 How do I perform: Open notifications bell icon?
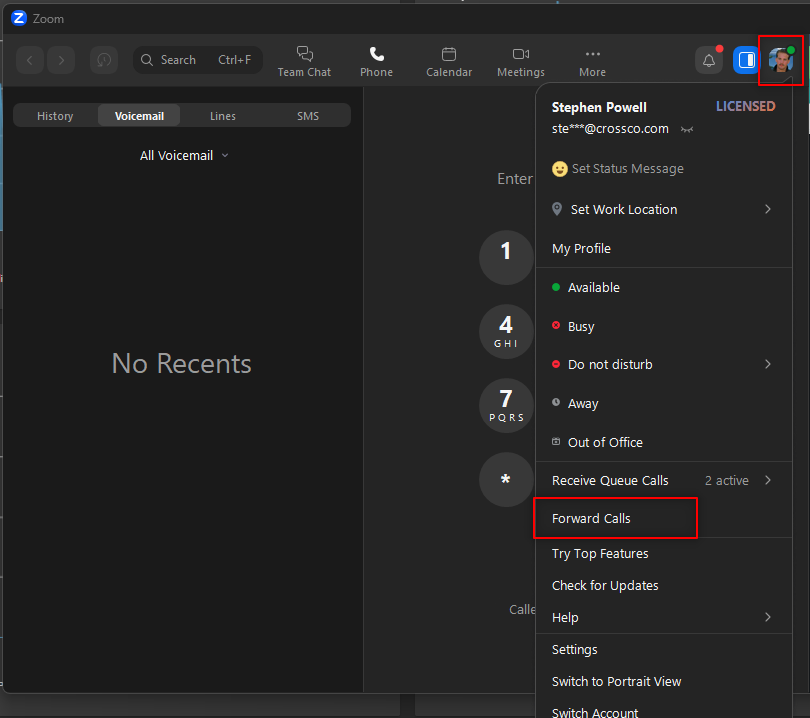click(x=709, y=60)
